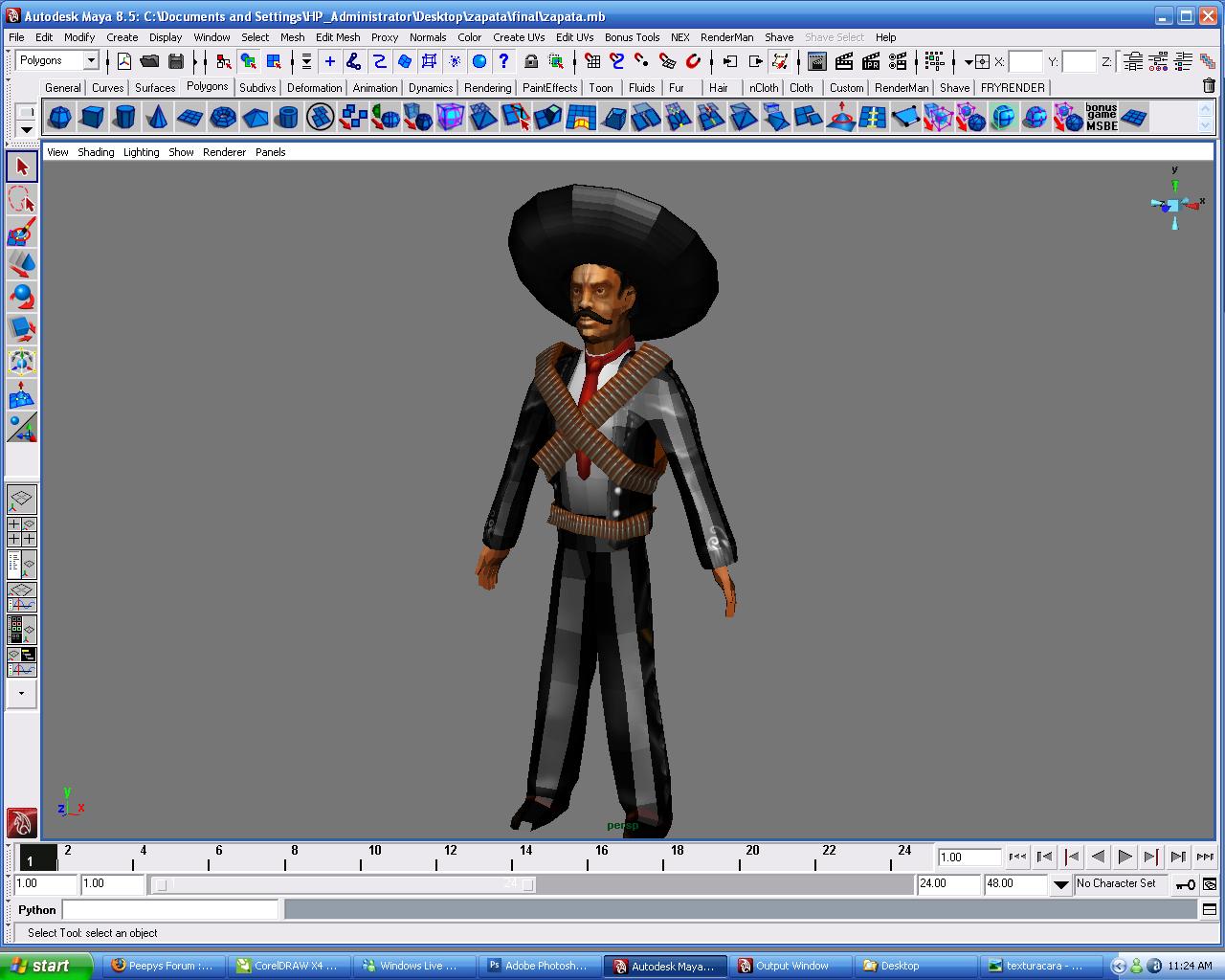Open the input field mode dropdown beside X
This screenshot has height=980, width=1225.
(969, 62)
